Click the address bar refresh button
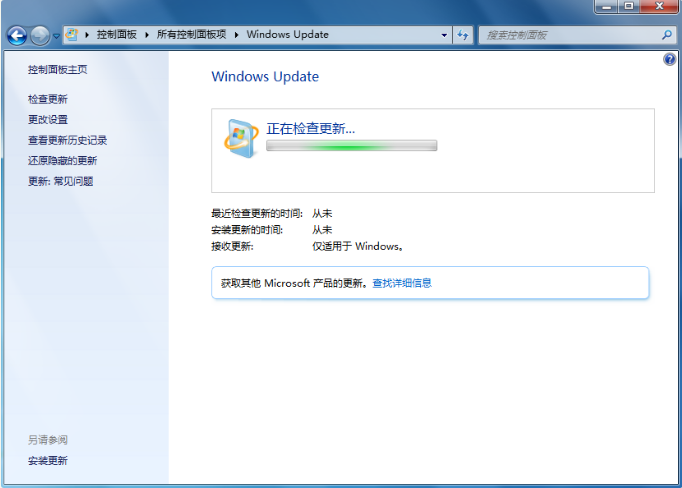Screen dimensions: 682x488 pyautogui.click(x=463, y=35)
